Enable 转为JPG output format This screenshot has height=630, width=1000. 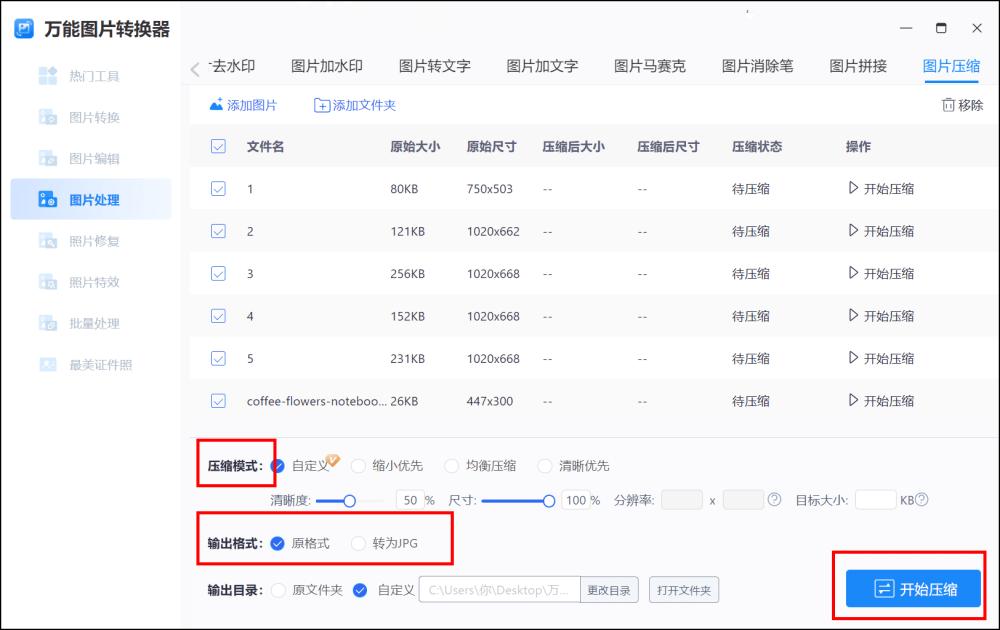(x=357, y=543)
